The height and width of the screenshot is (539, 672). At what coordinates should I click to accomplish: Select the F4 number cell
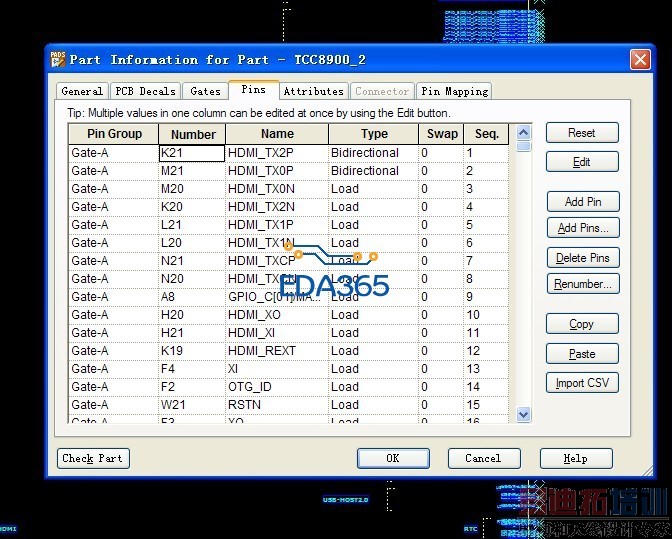tap(192, 369)
